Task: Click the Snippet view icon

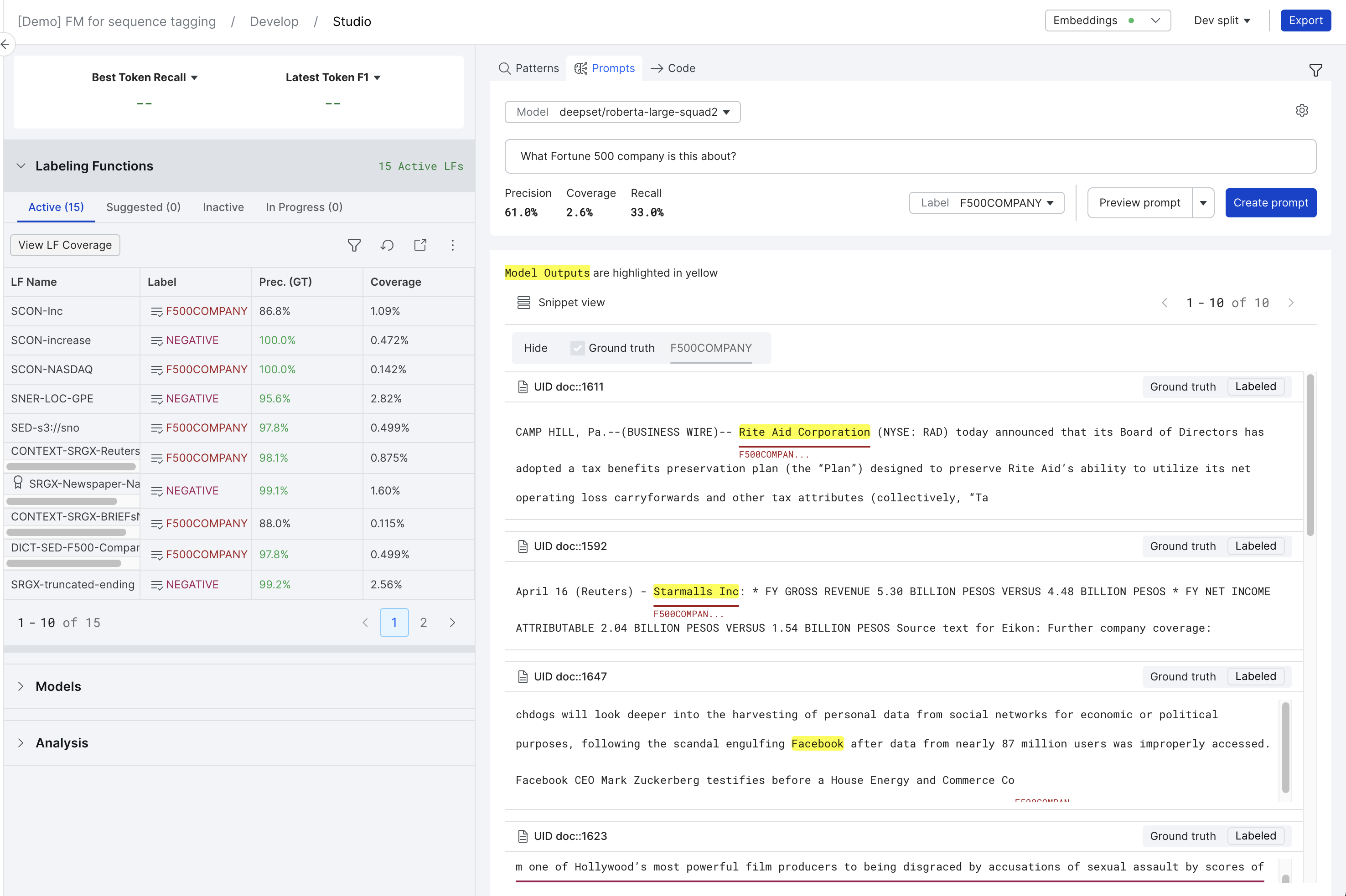Action: pos(523,302)
